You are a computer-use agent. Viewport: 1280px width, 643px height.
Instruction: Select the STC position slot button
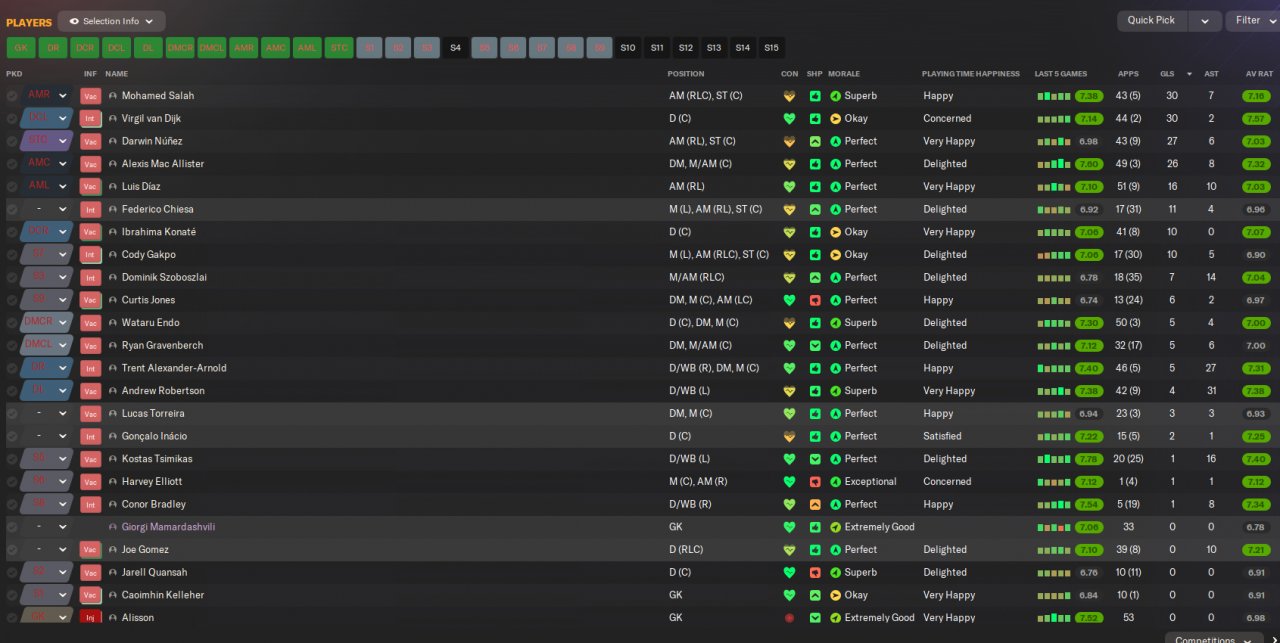click(339, 48)
